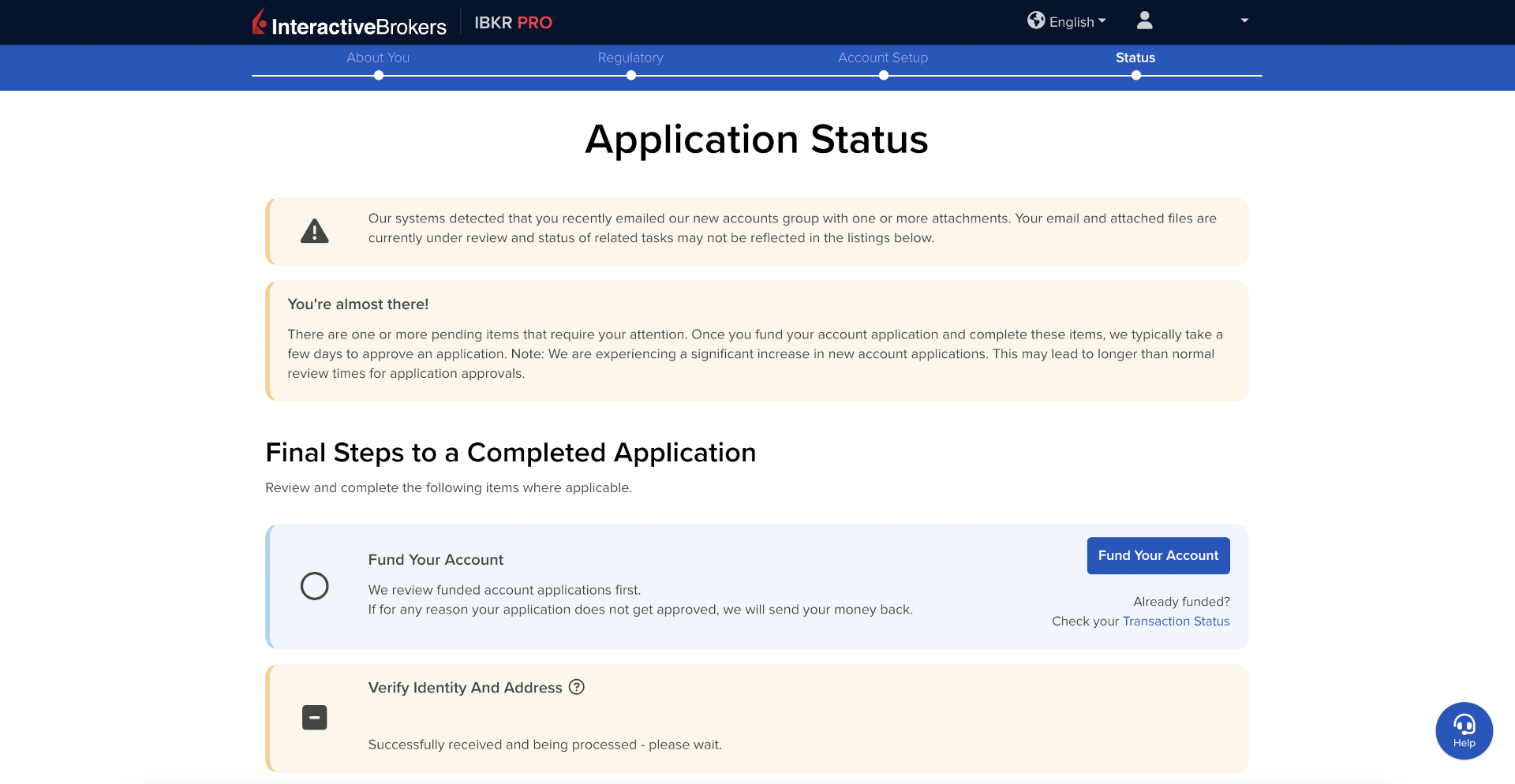This screenshot has width=1515, height=784.
Task: Click the Interactive Brokers logo
Action: 349,23
